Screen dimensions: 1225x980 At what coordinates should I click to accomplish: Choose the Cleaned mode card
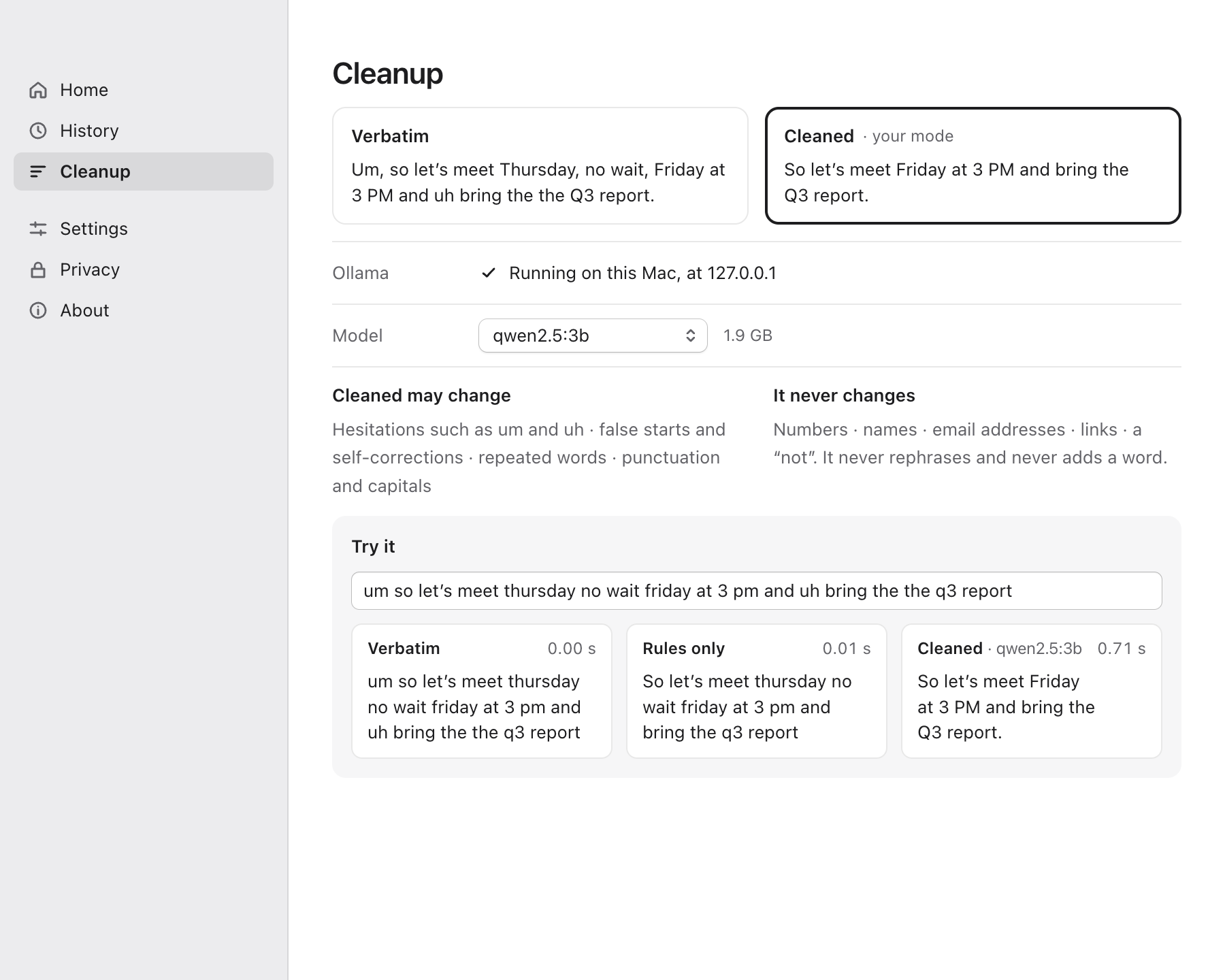pyautogui.click(x=973, y=165)
